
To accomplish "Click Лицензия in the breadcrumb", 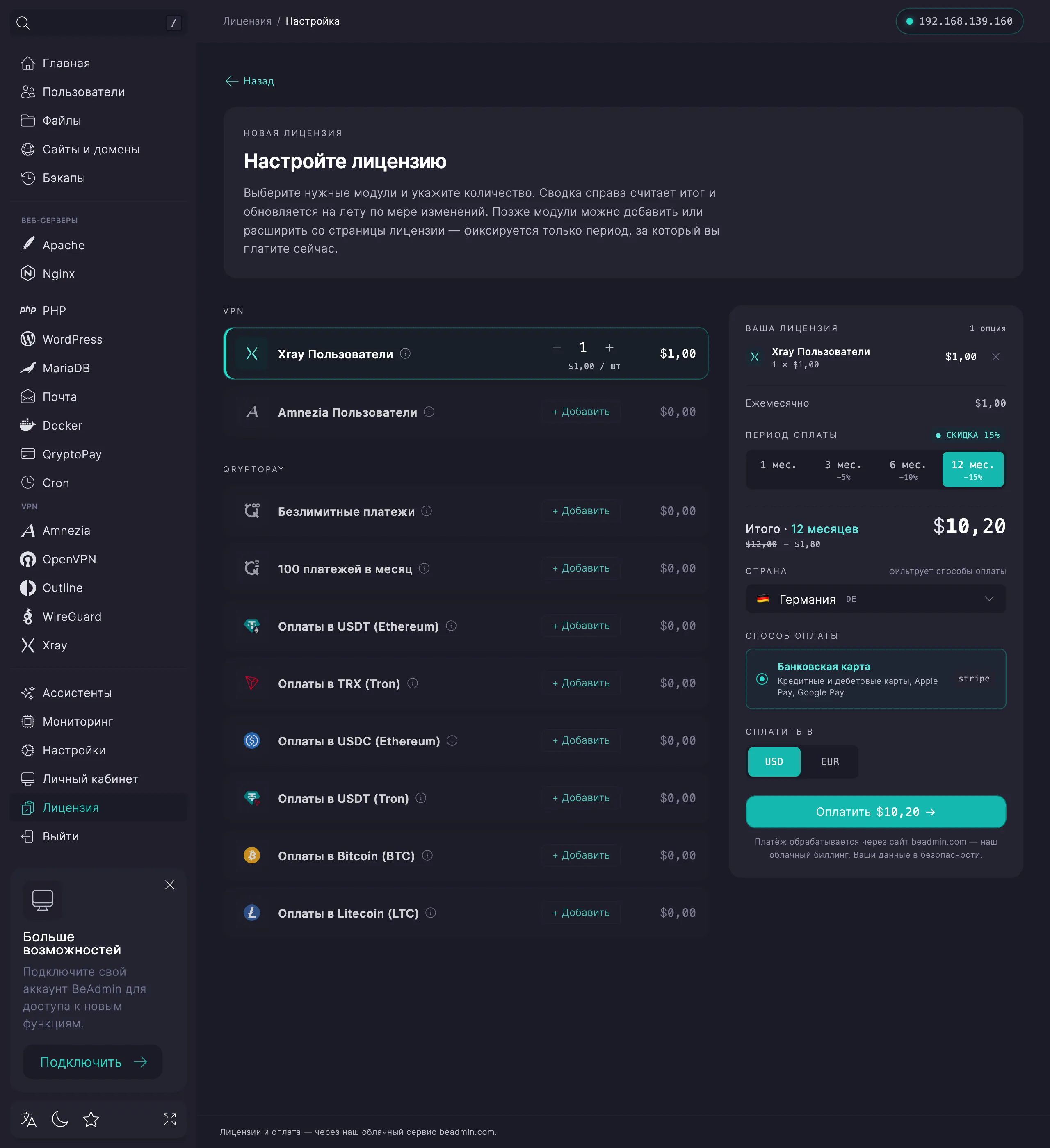I will [247, 21].
